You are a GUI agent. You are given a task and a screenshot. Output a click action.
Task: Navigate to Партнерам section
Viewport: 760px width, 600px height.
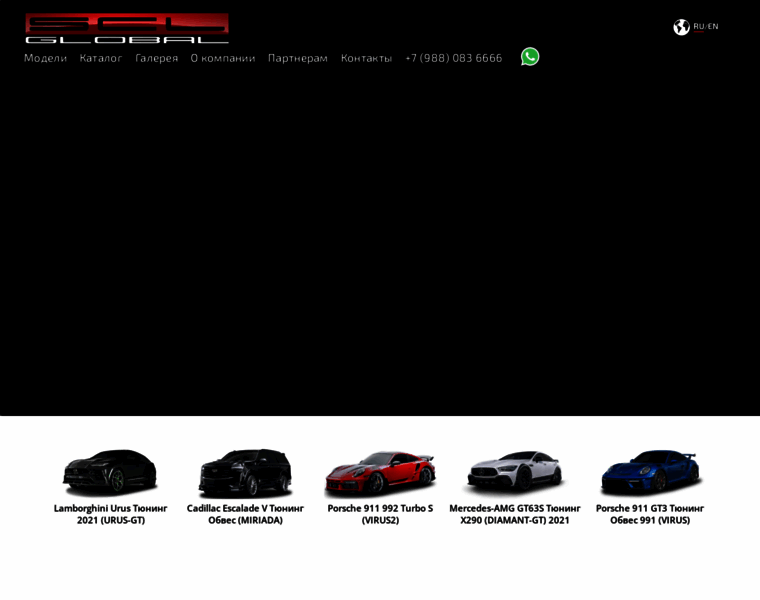pyautogui.click(x=298, y=58)
